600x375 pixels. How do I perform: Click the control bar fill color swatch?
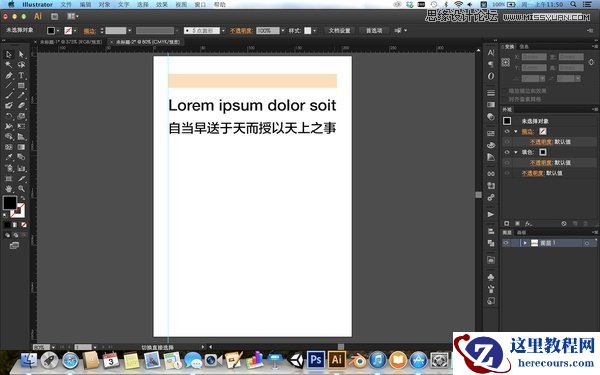click(51, 31)
